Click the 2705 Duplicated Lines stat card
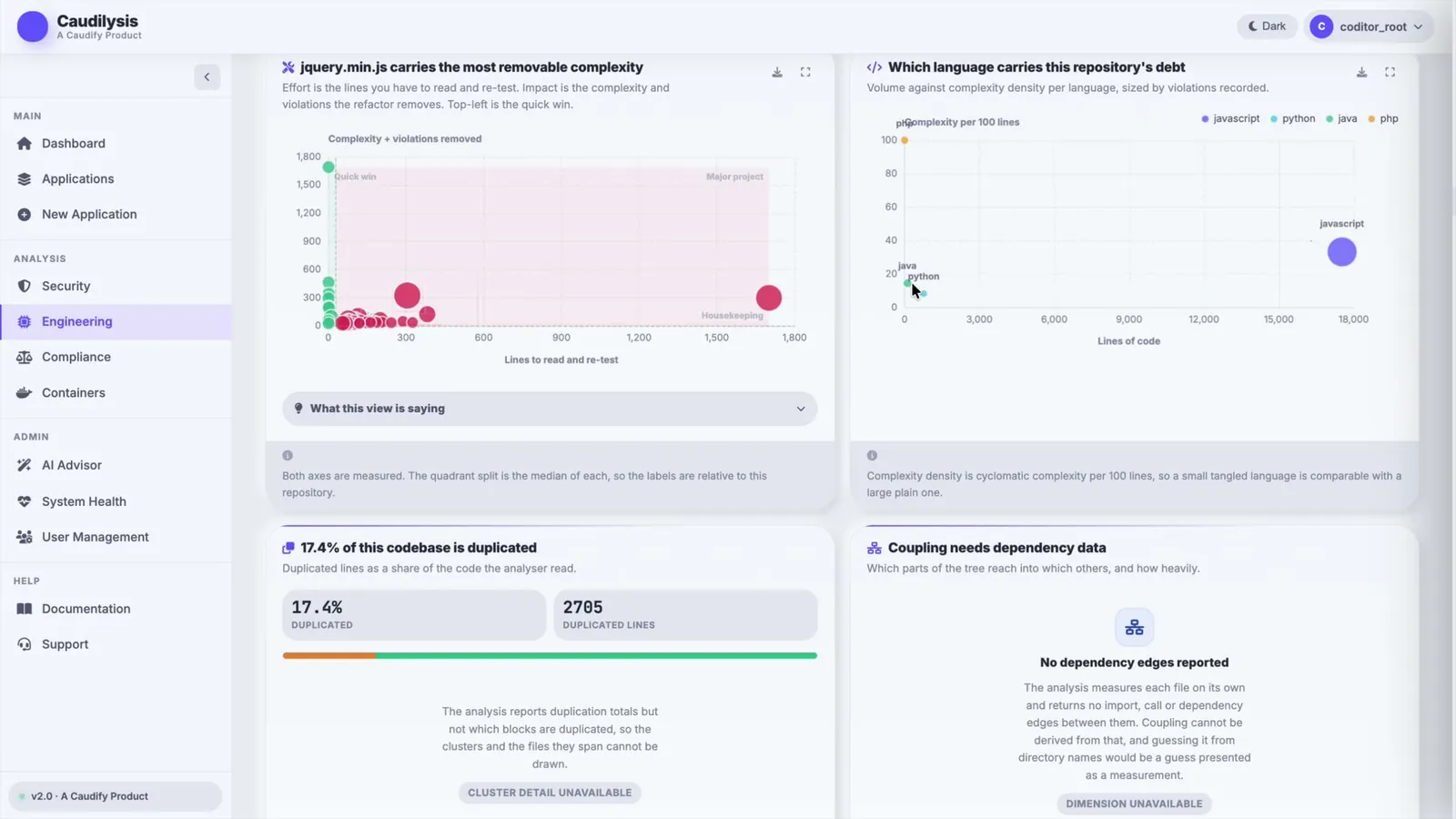Image resolution: width=1456 pixels, height=819 pixels. coord(685,615)
